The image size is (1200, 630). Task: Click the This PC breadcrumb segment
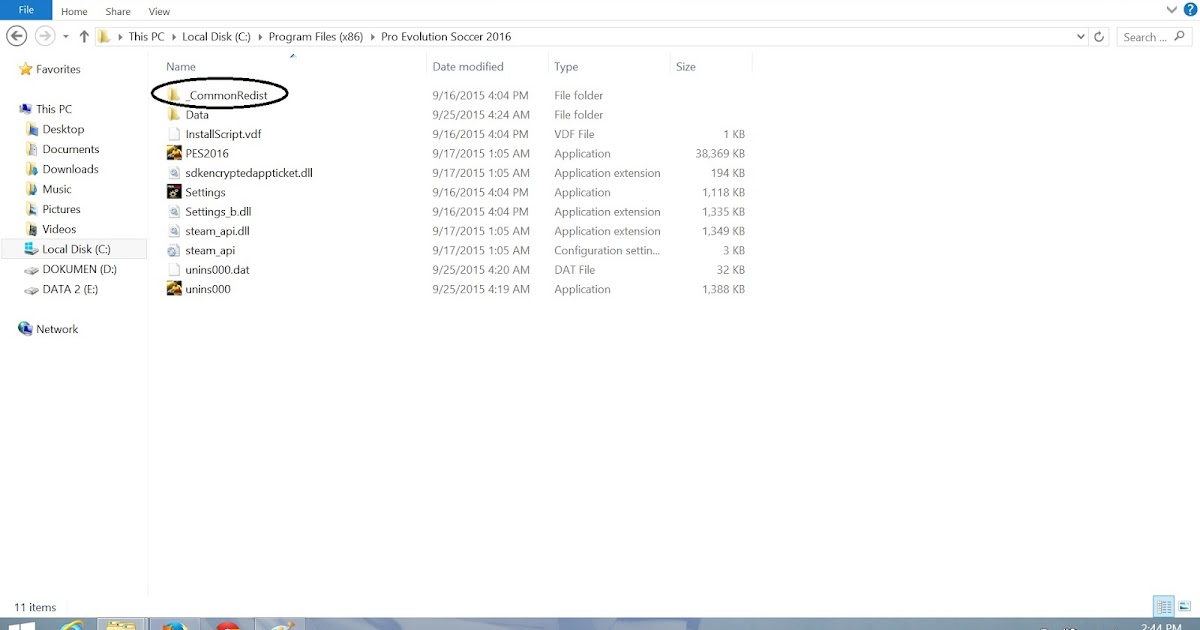click(x=147, y=37)
